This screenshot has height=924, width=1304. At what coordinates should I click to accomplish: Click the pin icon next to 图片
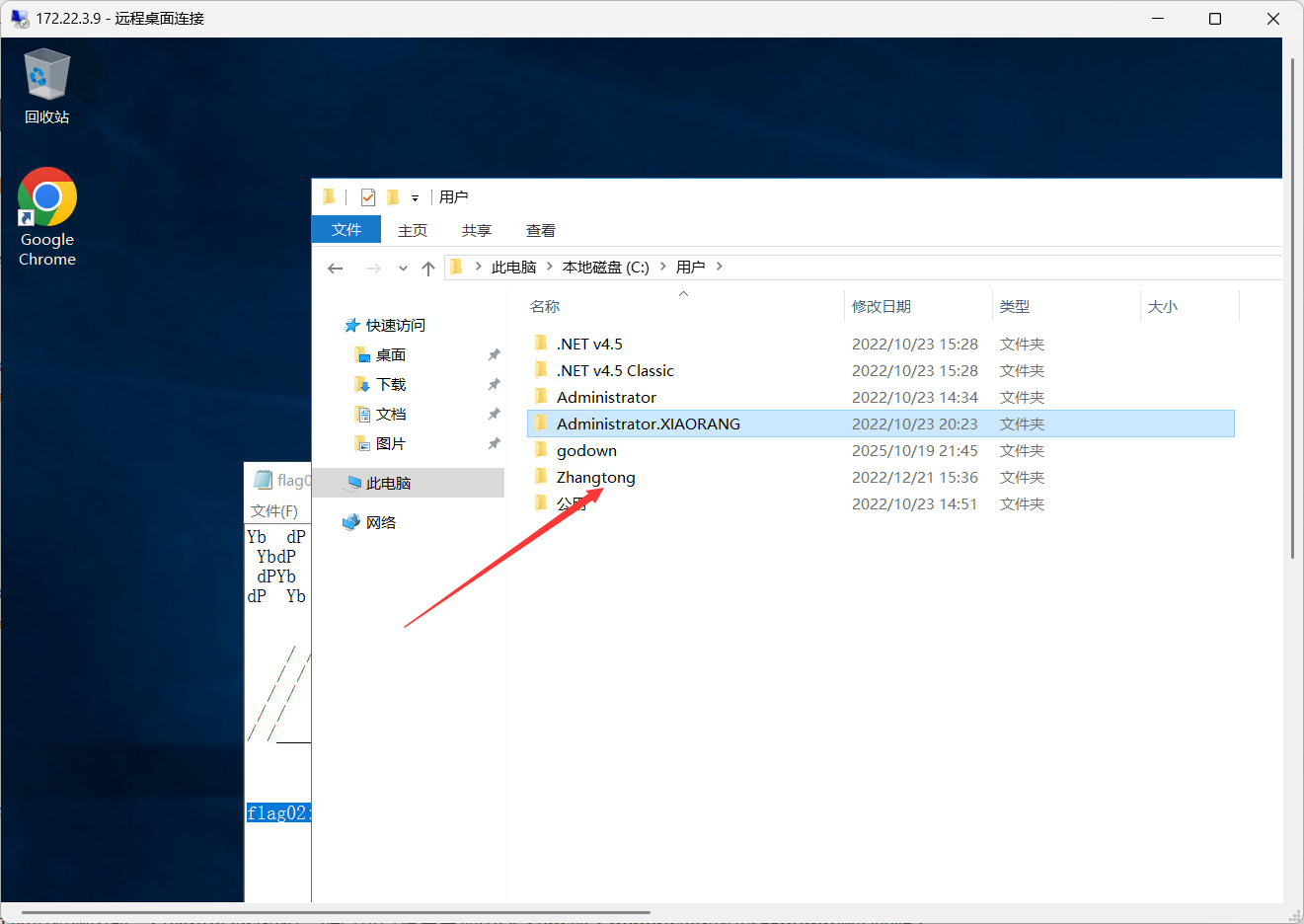[x=494, y=444]
